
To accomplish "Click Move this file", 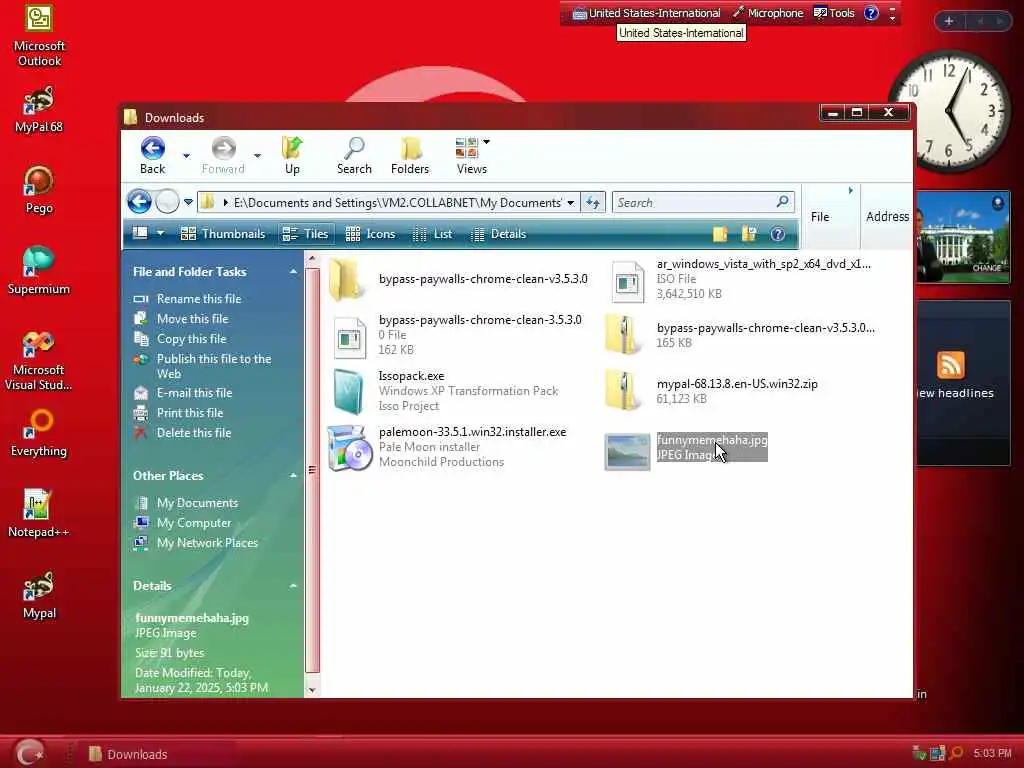I will pyautogui.click(x=192, y=319).
